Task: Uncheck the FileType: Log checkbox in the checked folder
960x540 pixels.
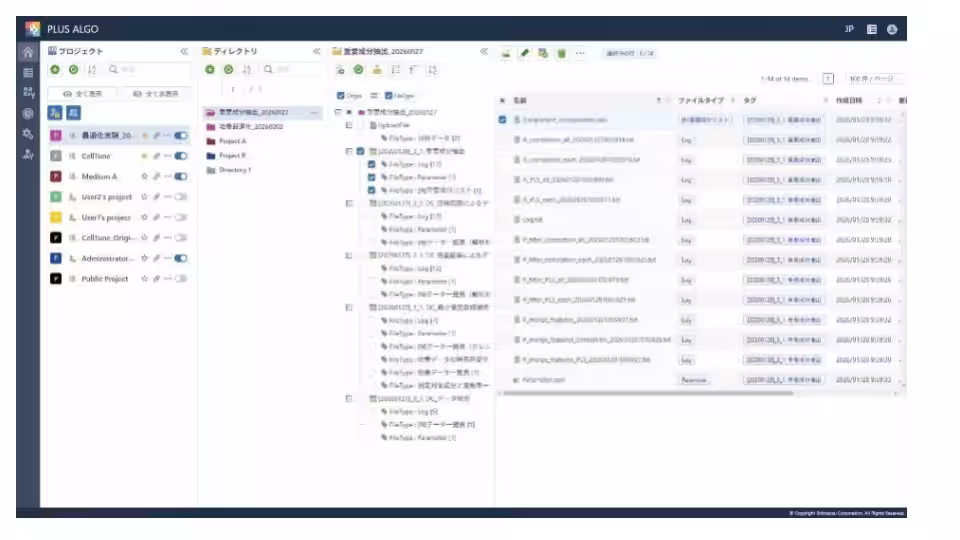Action: click(x=372, y=164)
